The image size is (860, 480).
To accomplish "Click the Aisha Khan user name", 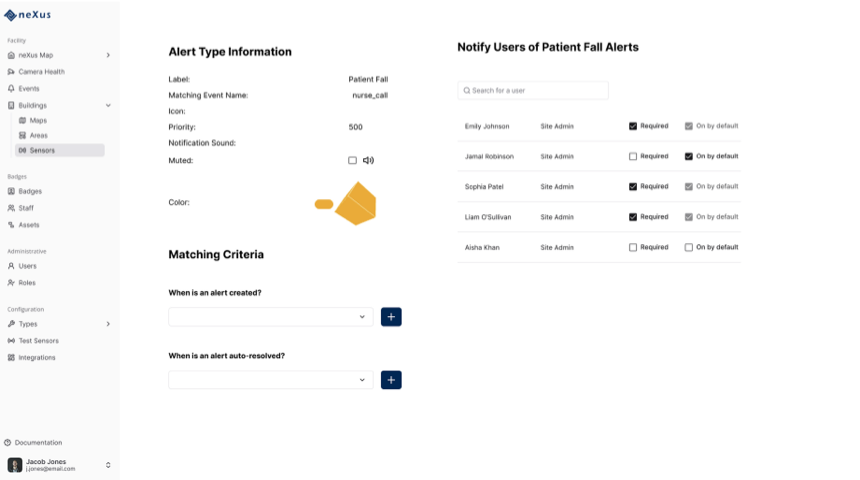I will (x=482, y=247).
